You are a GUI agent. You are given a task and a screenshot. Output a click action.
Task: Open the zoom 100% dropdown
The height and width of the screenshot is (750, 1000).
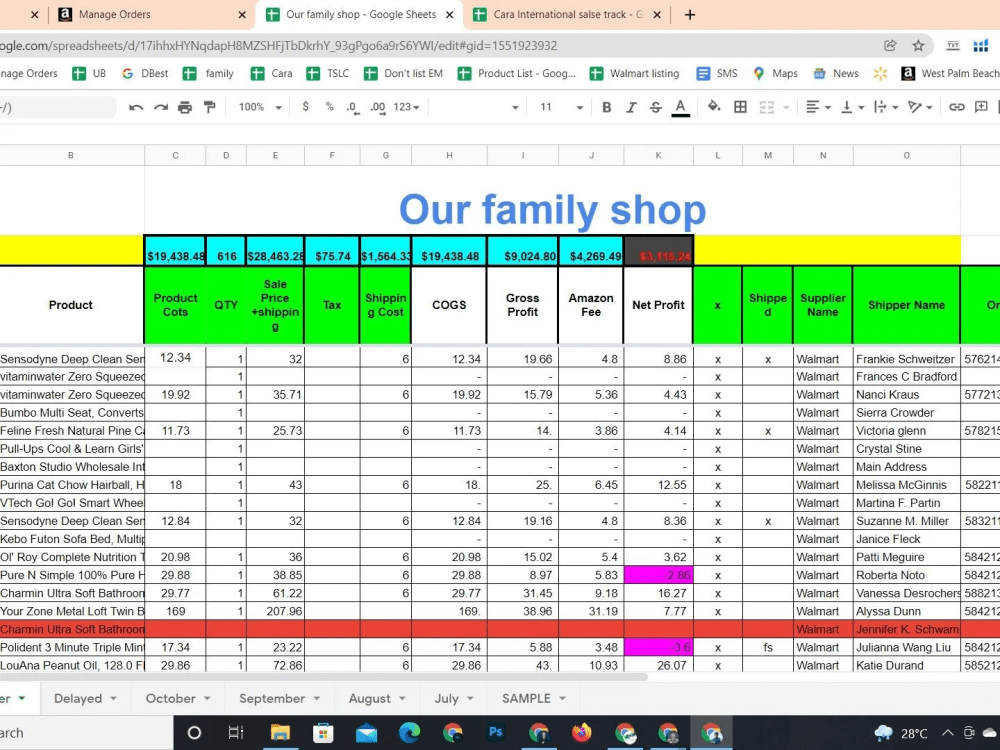coord(260,107)
